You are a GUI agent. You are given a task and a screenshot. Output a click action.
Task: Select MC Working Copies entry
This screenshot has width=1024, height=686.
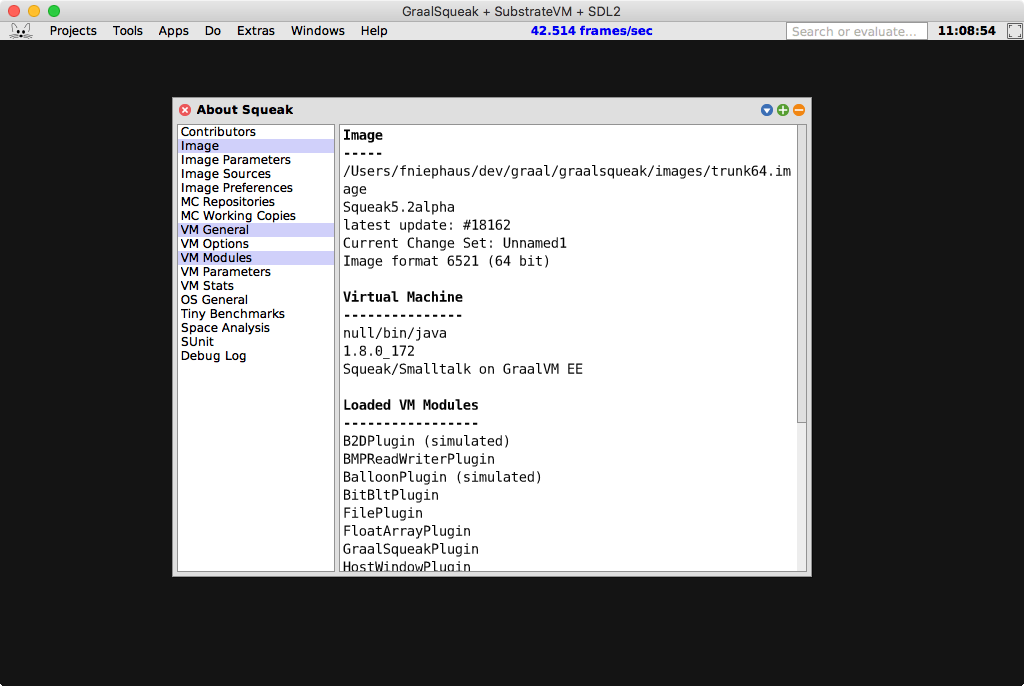click(x=256, y=216)
